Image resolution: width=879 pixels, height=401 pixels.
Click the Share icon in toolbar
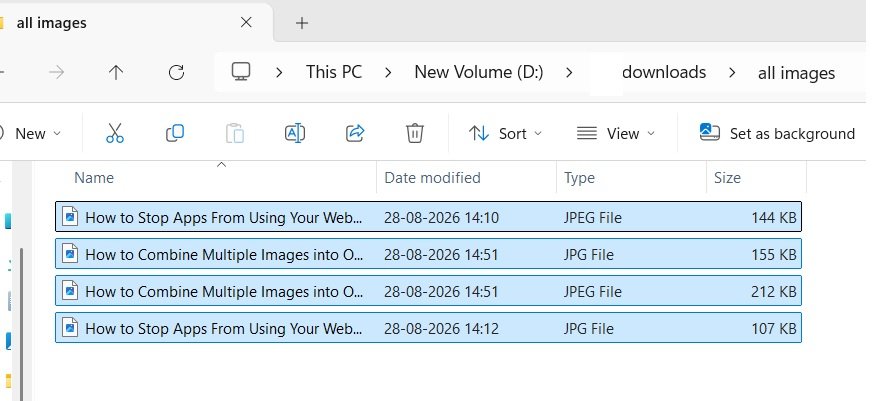(x=355, y=133)
